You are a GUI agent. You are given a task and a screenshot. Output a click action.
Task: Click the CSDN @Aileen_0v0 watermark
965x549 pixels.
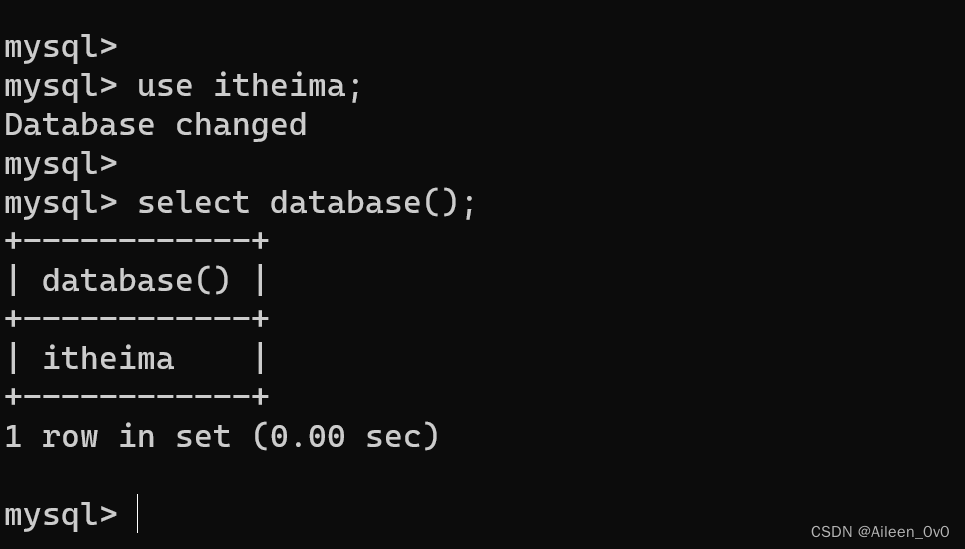tap(879, 532)
